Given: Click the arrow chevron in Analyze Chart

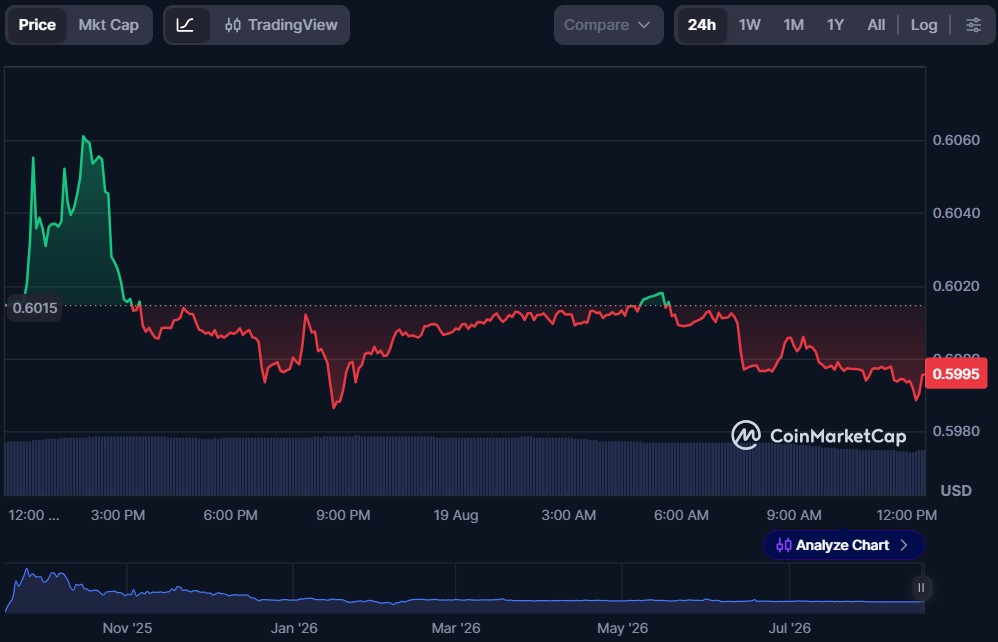Looking at the screenshot, I should (x=904, y=545).
